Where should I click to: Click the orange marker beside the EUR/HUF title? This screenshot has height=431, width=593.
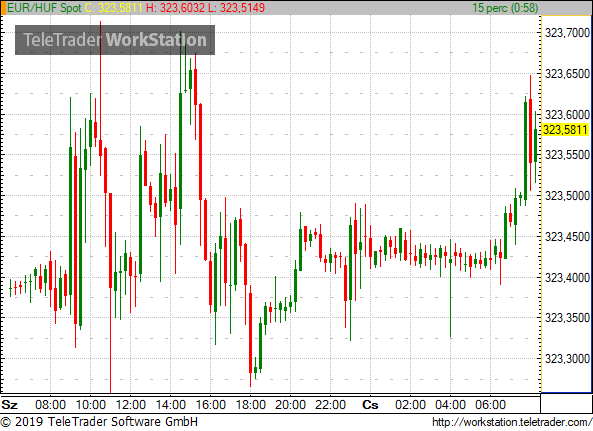[x=3, y=8]
